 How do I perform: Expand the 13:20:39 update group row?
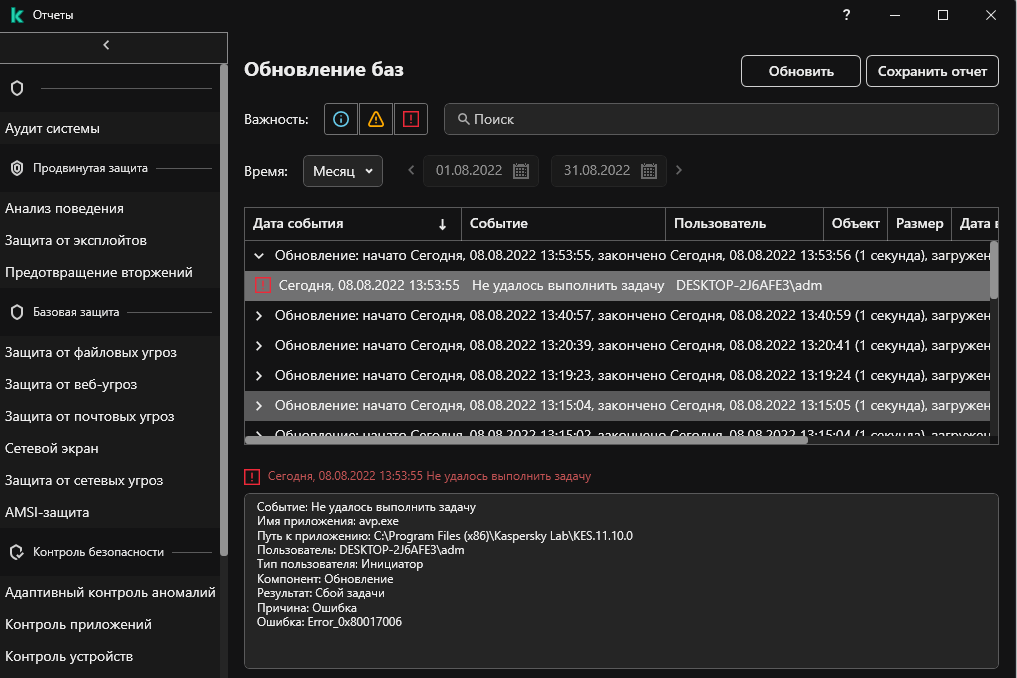click(x=260, y=346)
